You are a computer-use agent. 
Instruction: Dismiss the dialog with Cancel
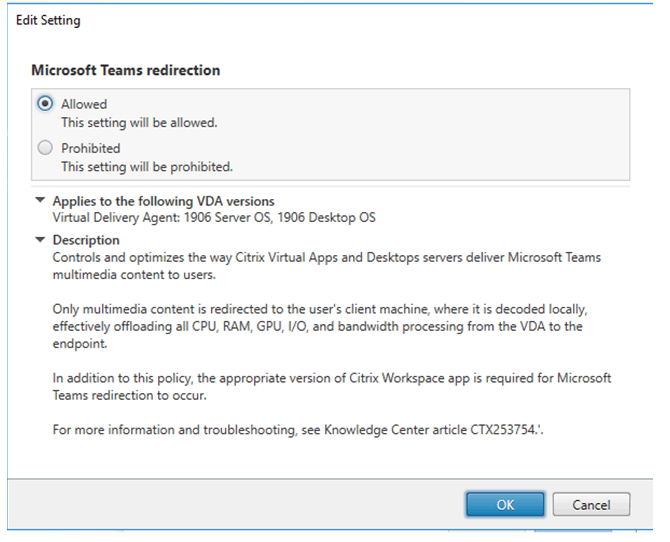[591, 504]
